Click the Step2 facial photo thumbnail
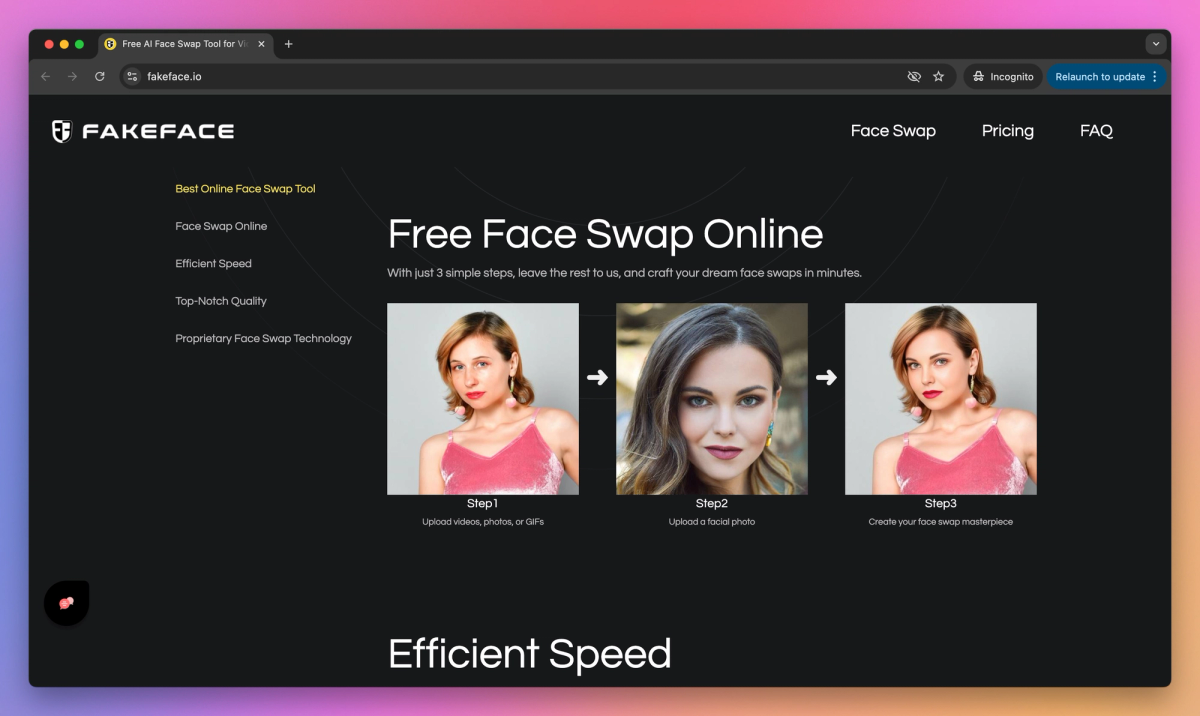The width and height of the screenshot is (1200, 716). 712,399
